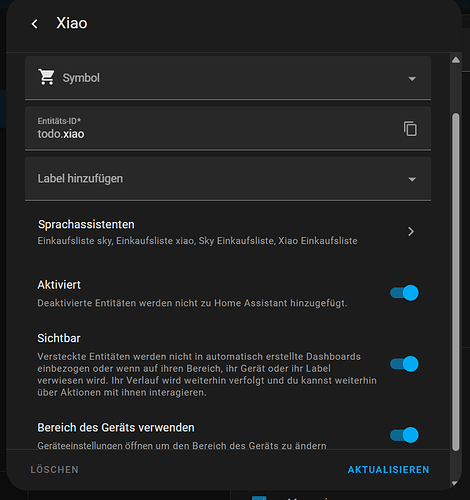470x500 pixels.
Task: Click the shopping cart symbol icon
Action: (46, 77)
